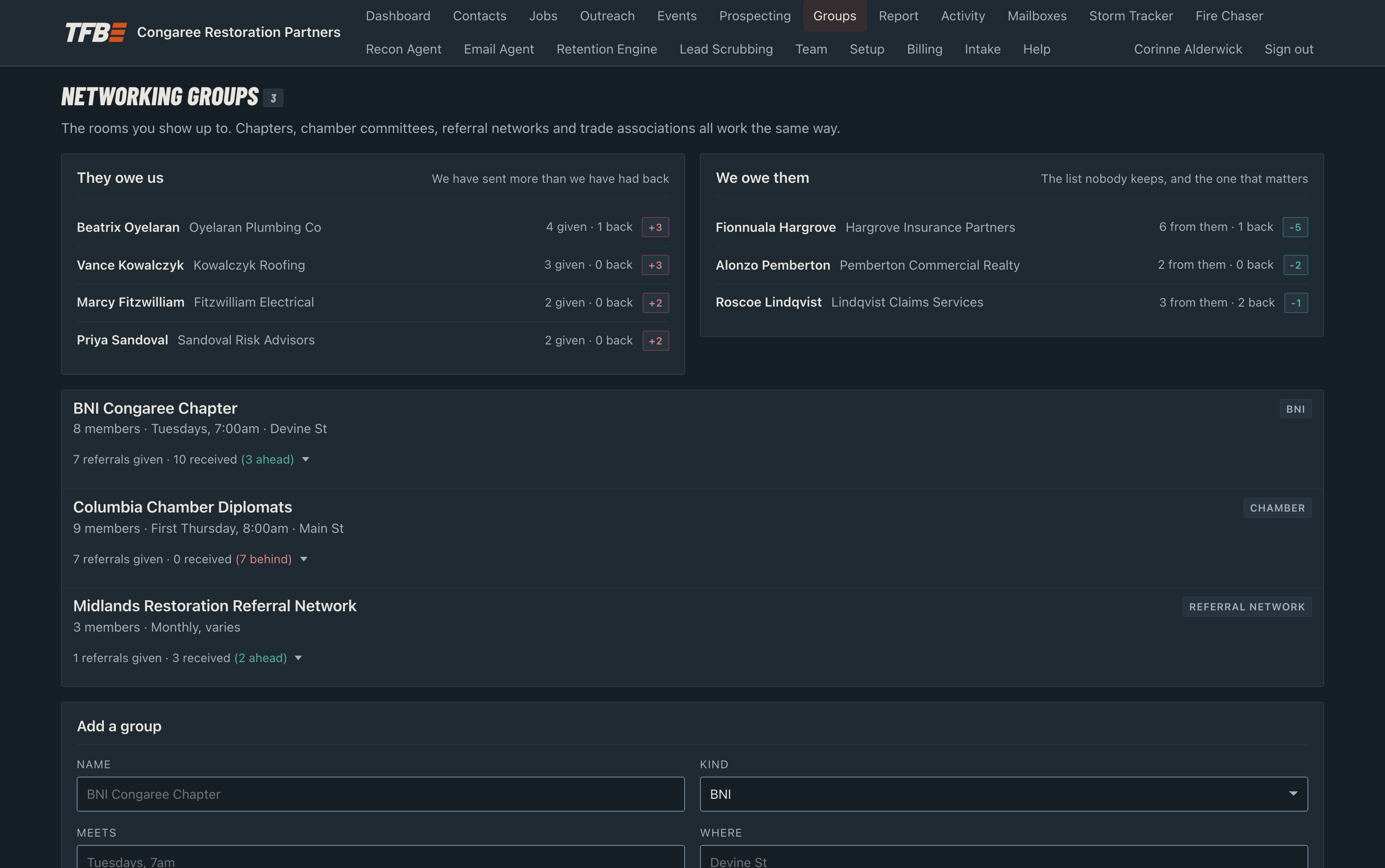Open the Jobs section
The height and width of the screenshot is (868, 1385).
(543, 16)
